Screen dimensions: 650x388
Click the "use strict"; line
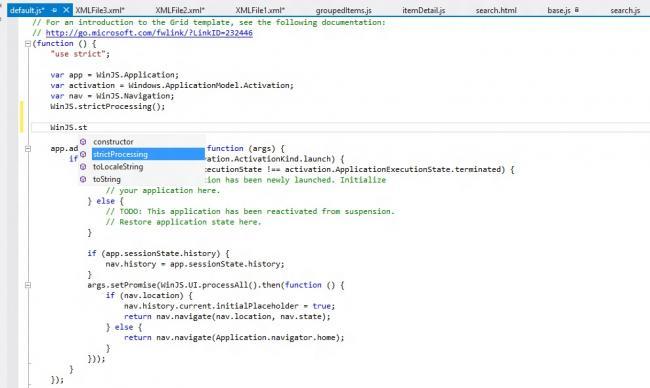[80, 54]
